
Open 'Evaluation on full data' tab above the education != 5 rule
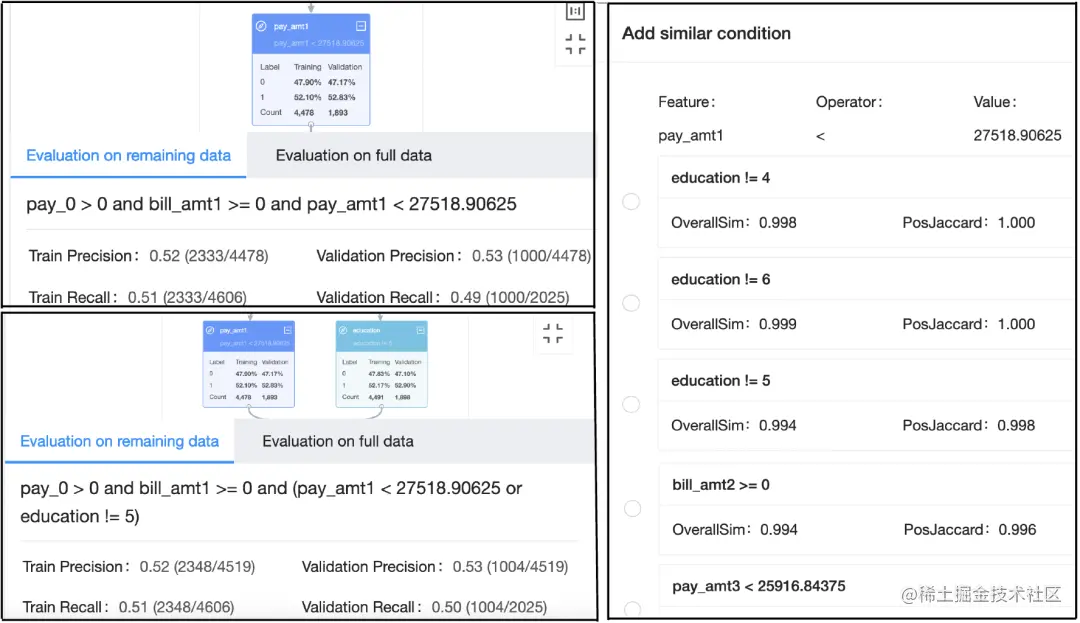(x=338, y=441)
